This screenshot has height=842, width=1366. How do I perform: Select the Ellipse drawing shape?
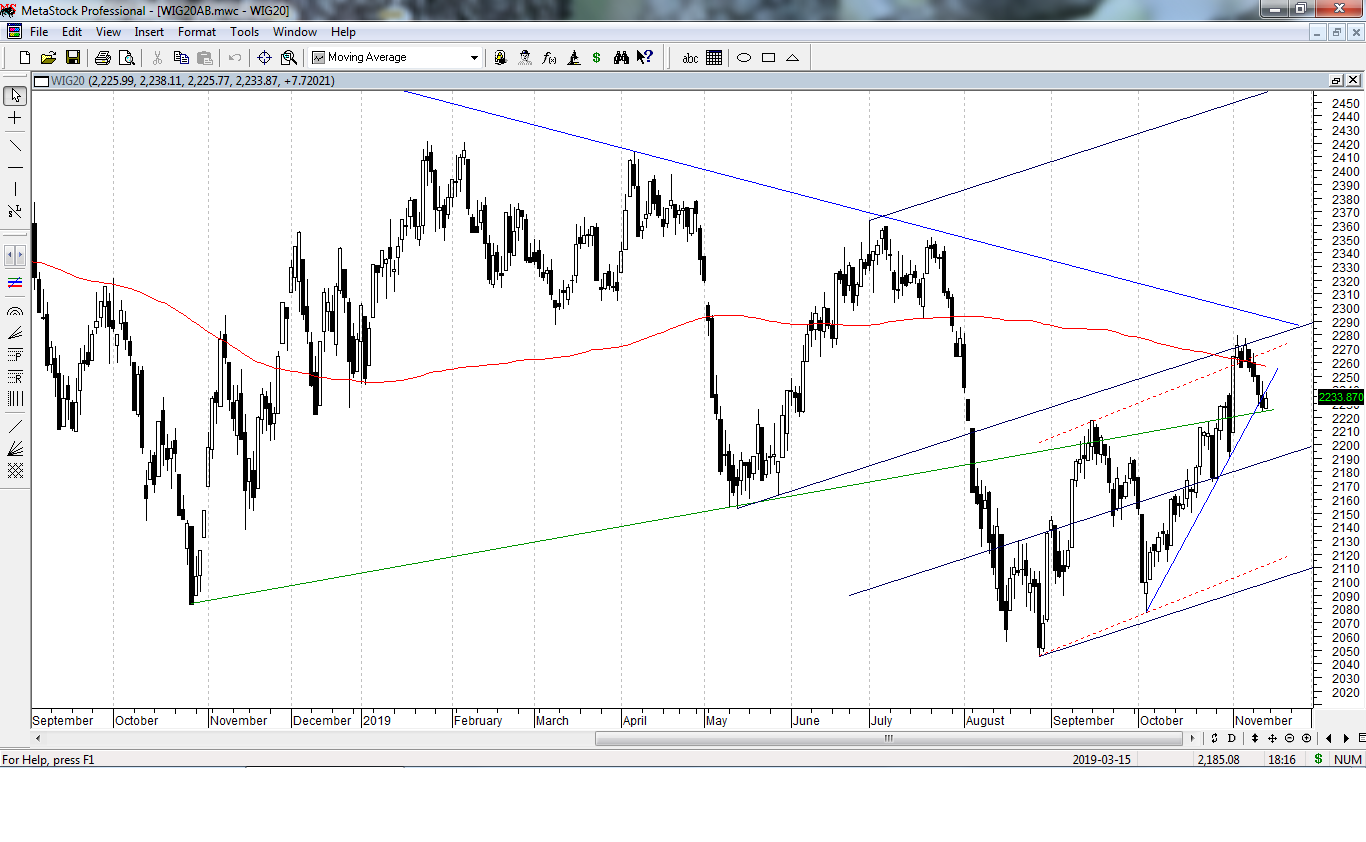[x=744, y=58]
